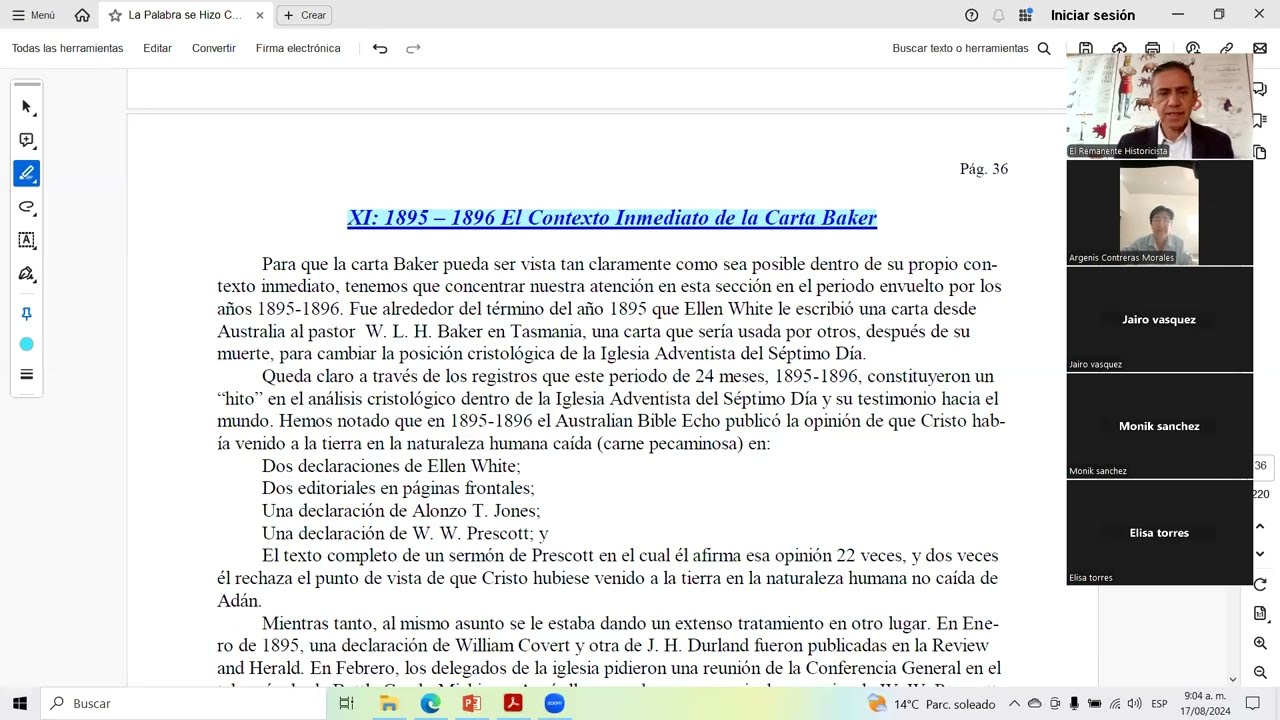Open the Convertir menu
Image resolution: width=1280 pixels, height=720 pixels.
click(214, 48)
